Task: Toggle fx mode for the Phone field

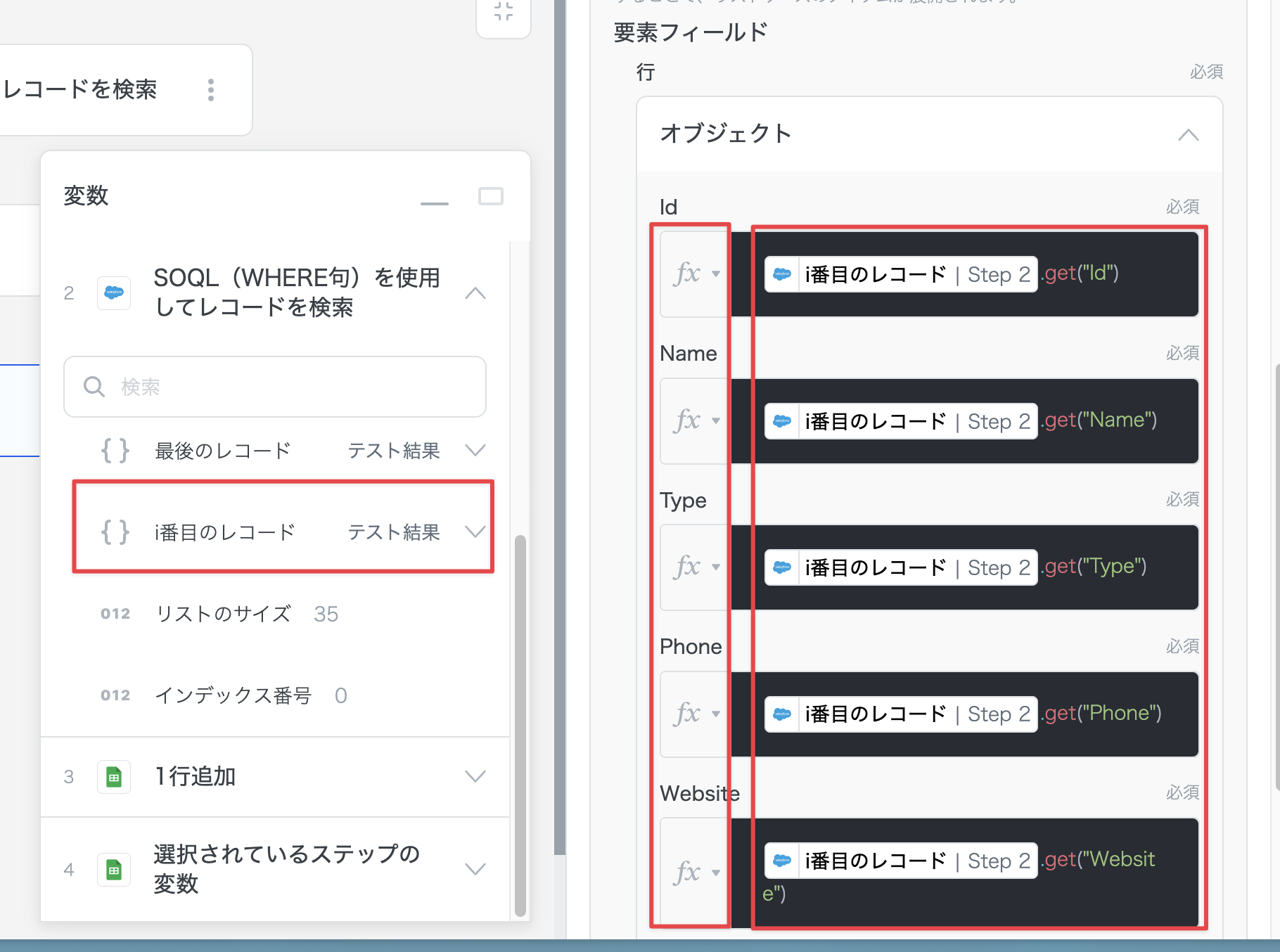Action: pyautogui.click(x=695, y=714)
